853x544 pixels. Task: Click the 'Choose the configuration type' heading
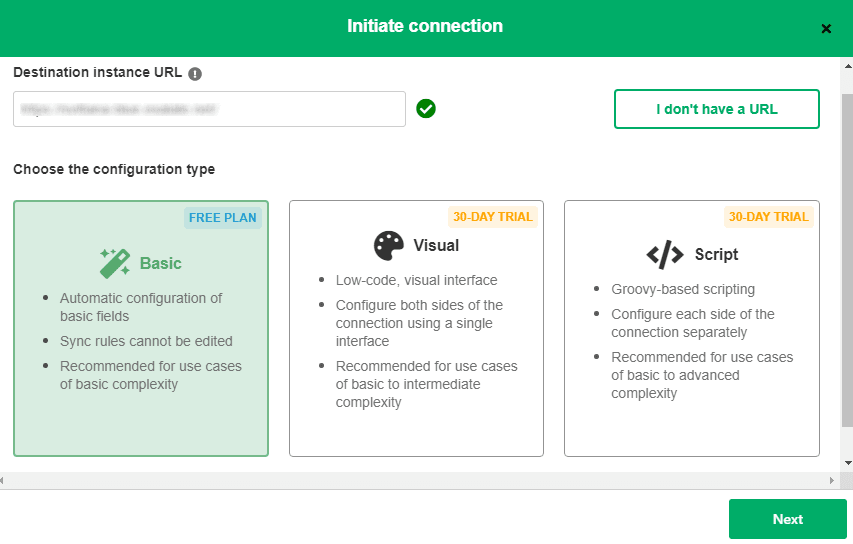click(x=114, y=170)
